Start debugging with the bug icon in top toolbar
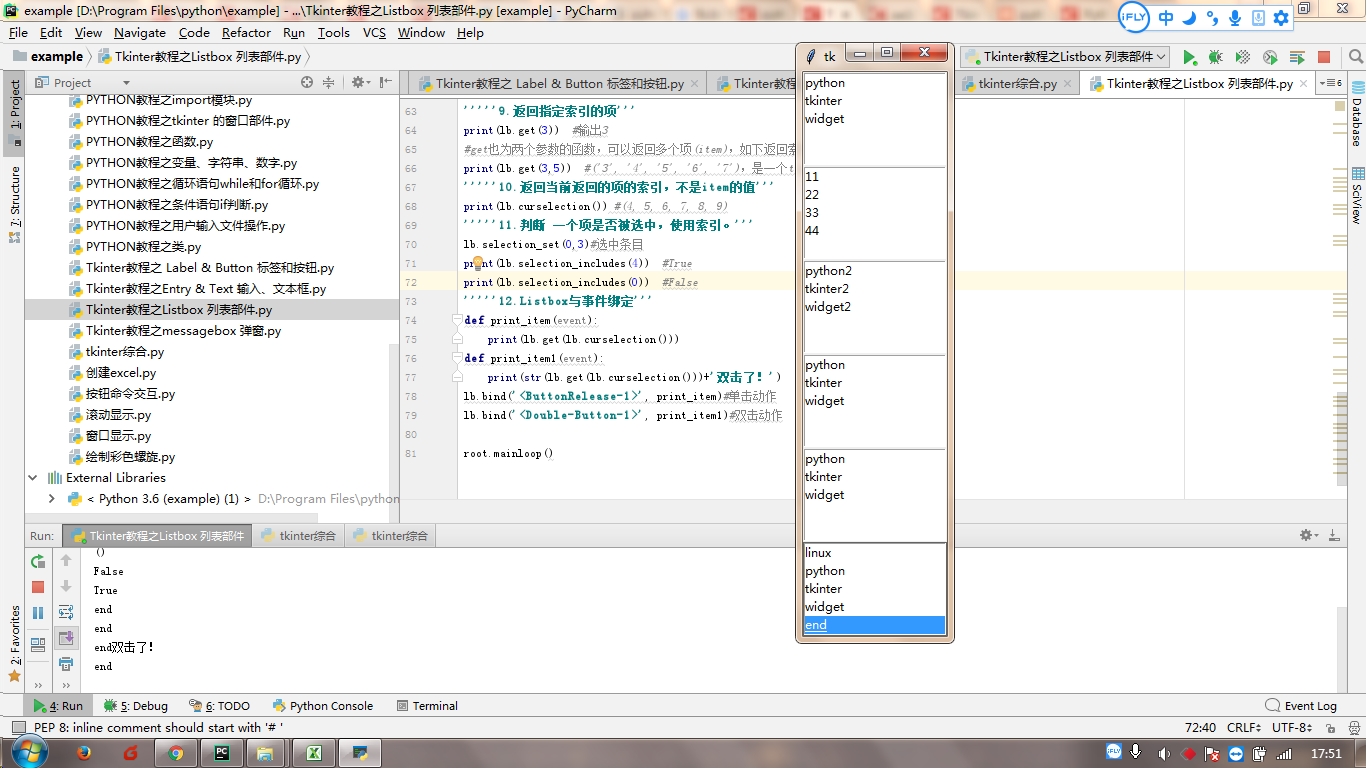Image resolution: width=1367 pixels, height=769 pixels. pyautogui.click(x=1215, y=58)
